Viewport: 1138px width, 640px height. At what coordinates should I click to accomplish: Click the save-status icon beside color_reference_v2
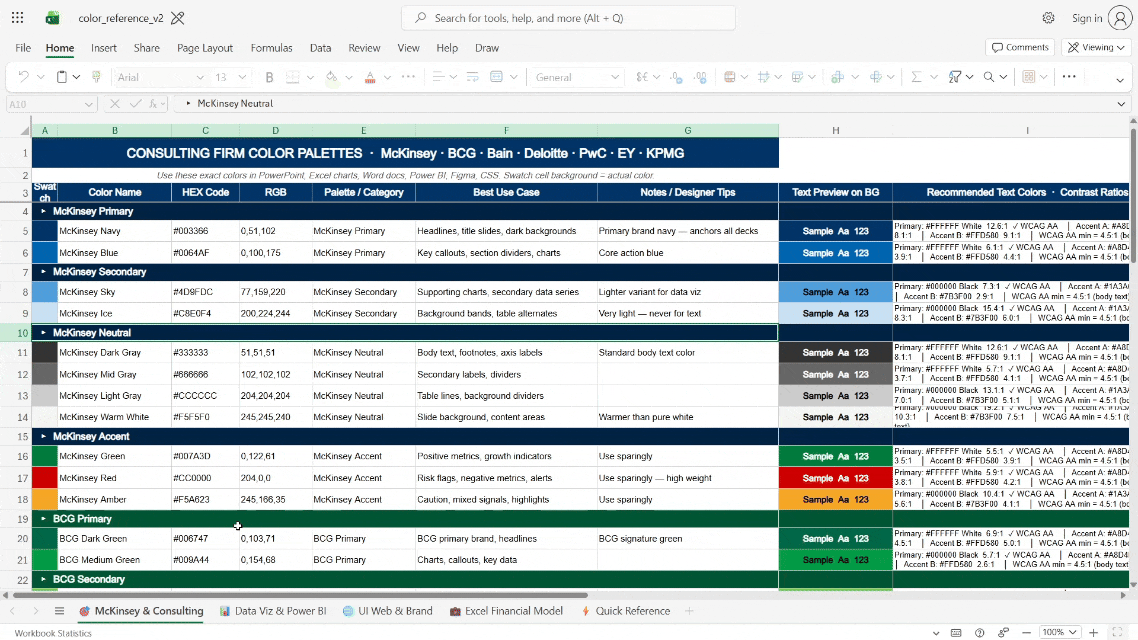(x=178, y=18)
